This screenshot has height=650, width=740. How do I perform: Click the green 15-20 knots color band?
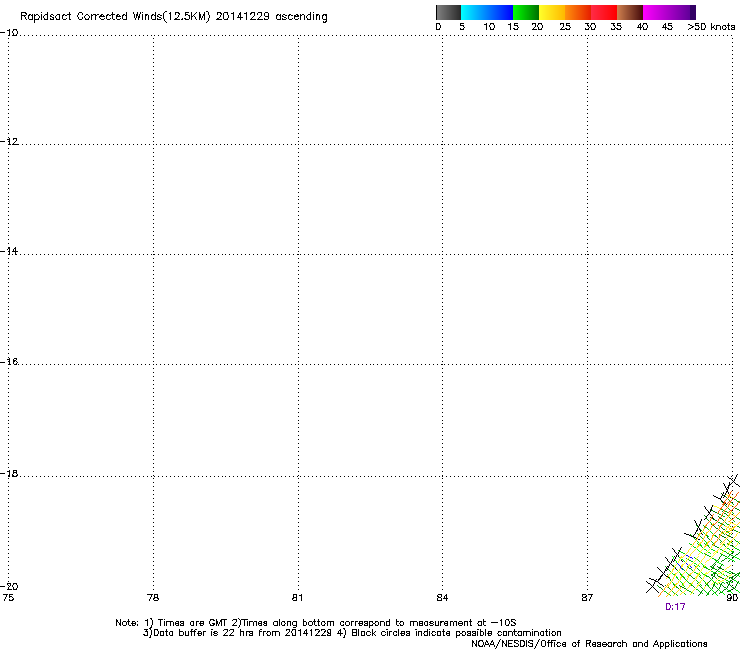coord(526,12)
